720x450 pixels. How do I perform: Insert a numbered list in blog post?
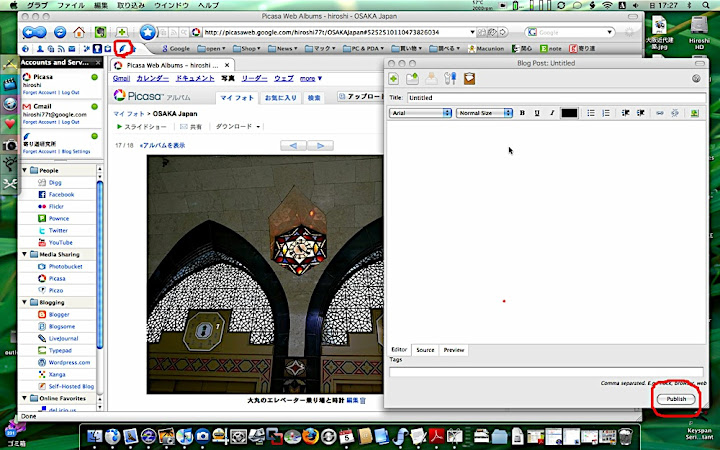click(605, 113)
